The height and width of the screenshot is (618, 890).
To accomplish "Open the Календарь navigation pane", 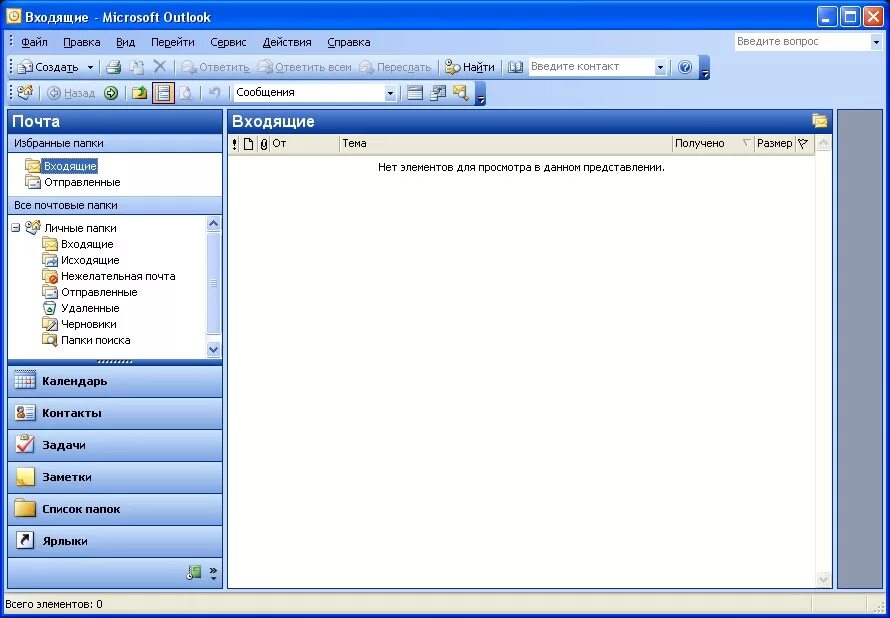I will click(x=115, y=381).
